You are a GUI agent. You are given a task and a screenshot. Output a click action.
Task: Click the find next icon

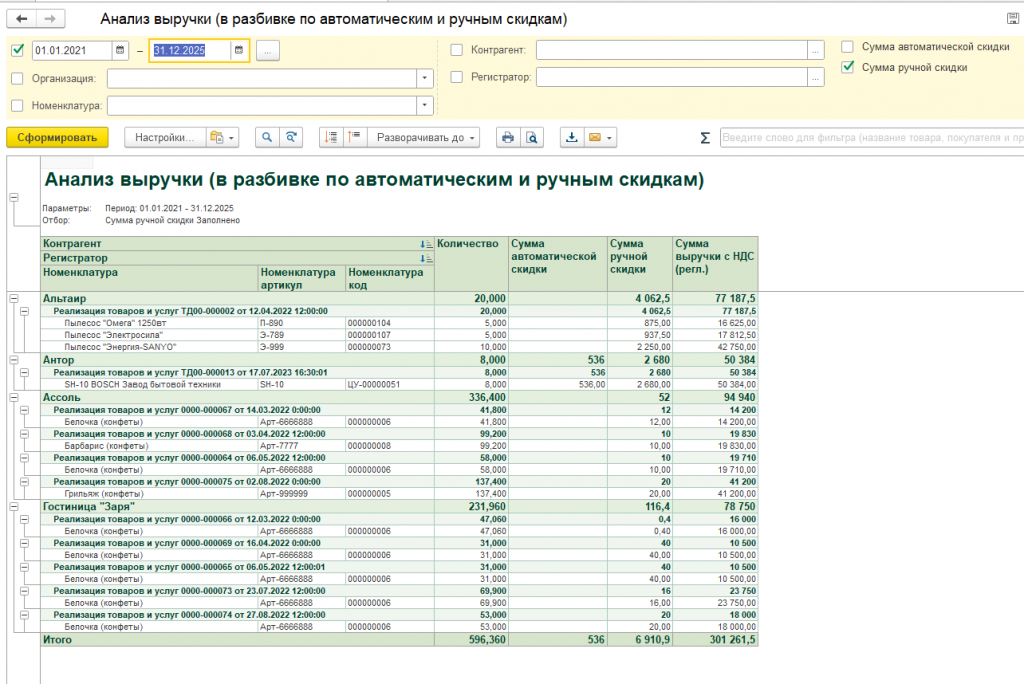click(x=291, y=138)
